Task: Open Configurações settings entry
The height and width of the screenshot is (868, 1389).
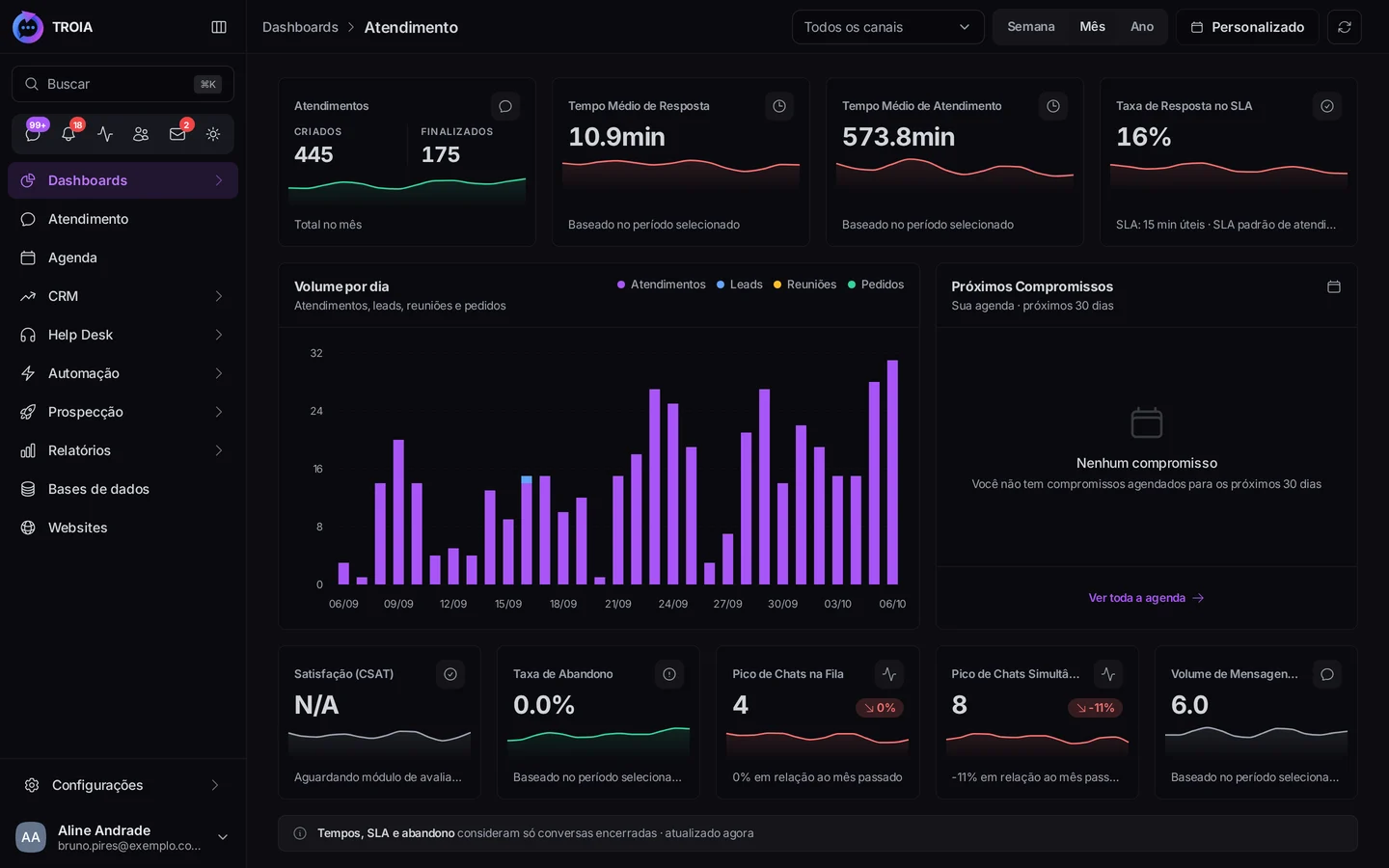Action: [123, 785]
